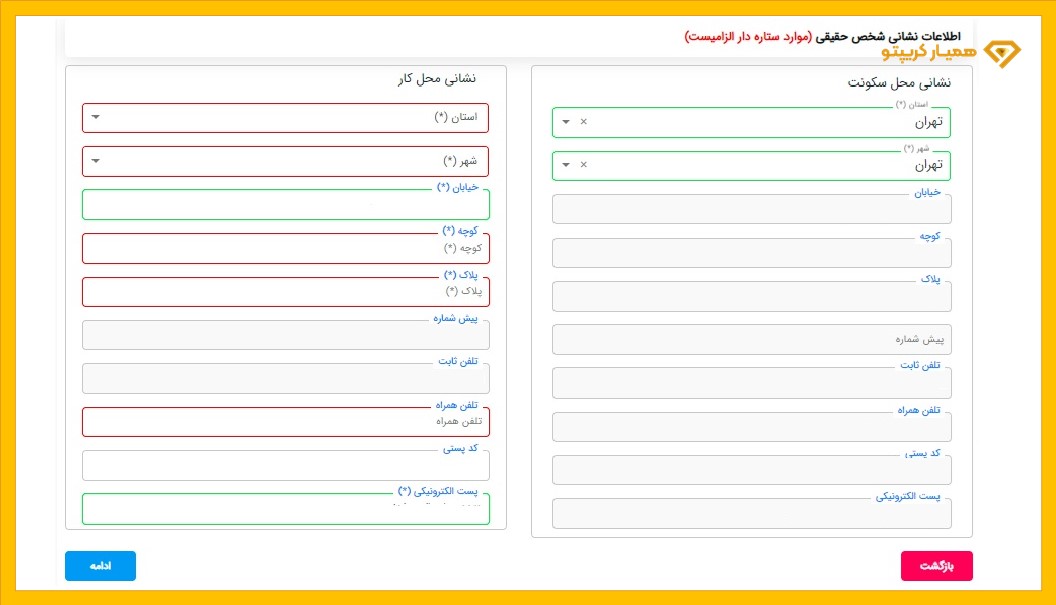This screenshot has height=605, width=1056.
Task: Click the کد پستی field in residence address
Action: 750,469
